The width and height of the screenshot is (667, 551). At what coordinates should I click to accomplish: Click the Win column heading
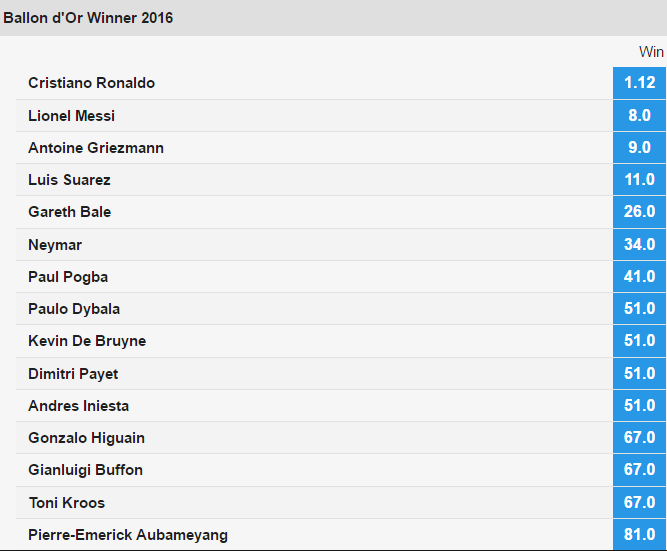(651, 52)
